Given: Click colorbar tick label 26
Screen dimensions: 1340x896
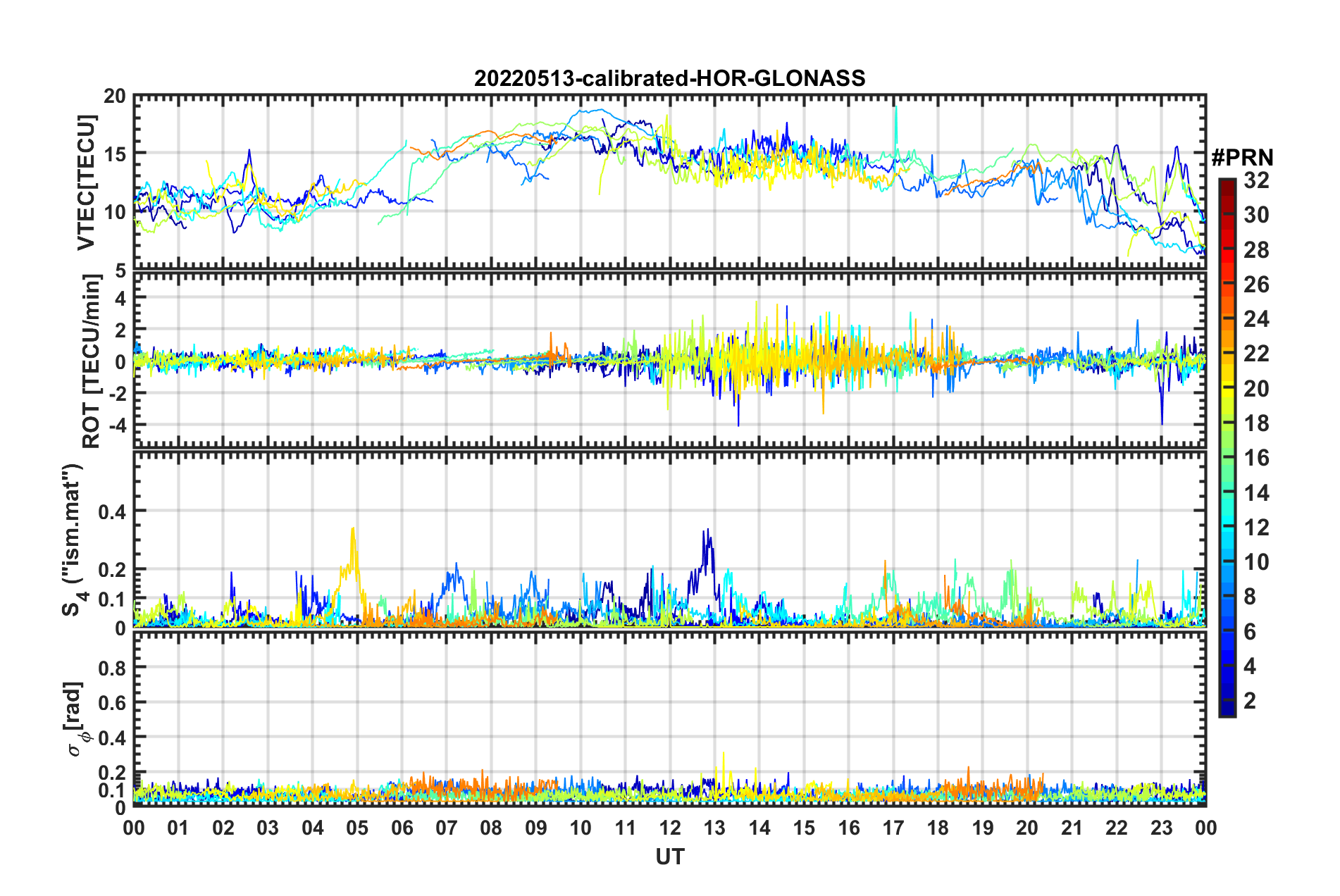Looking at the screenshot, I should coord(1256,285).
